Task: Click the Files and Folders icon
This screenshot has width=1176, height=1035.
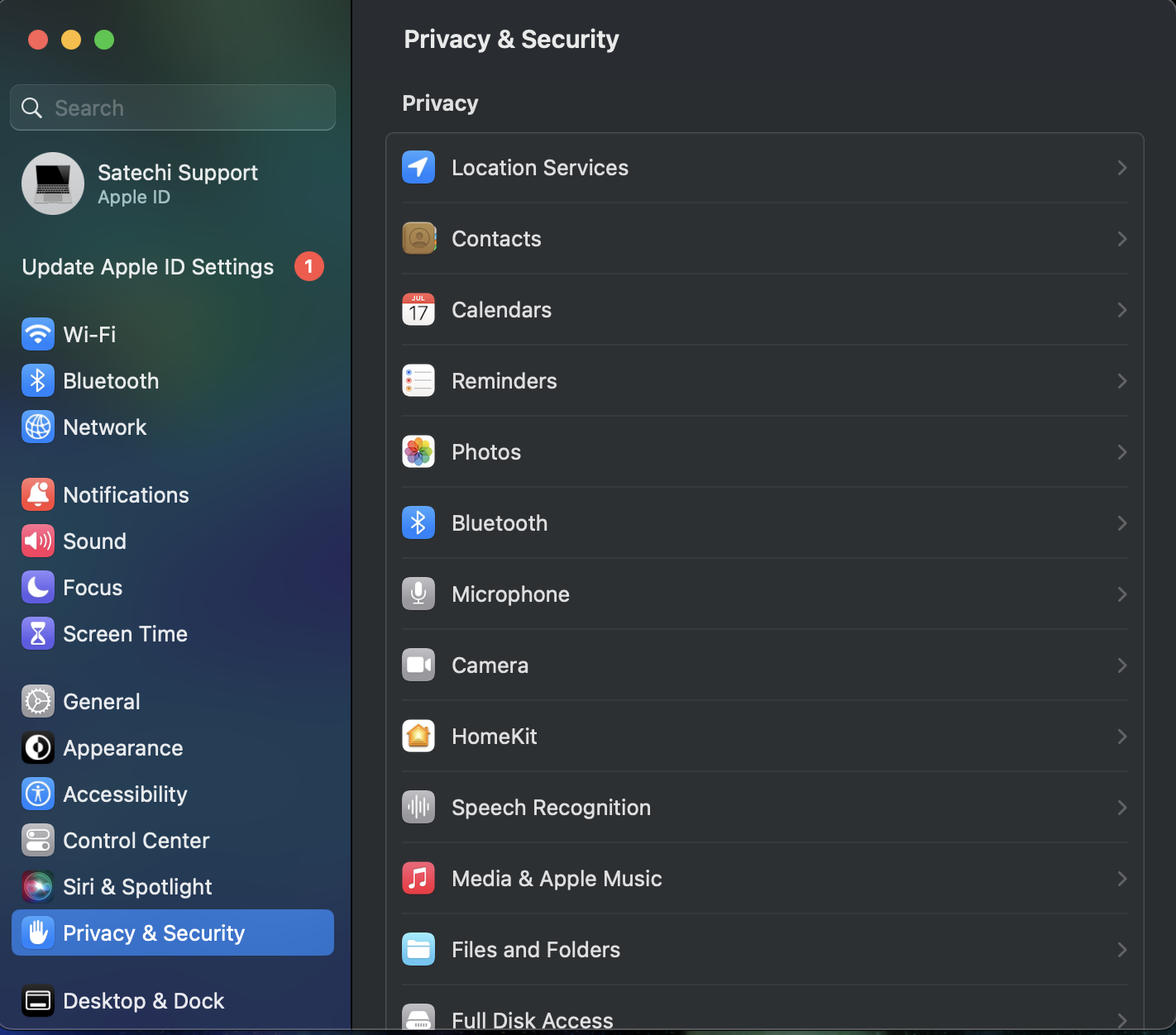Action: click(x=418, y=950)
